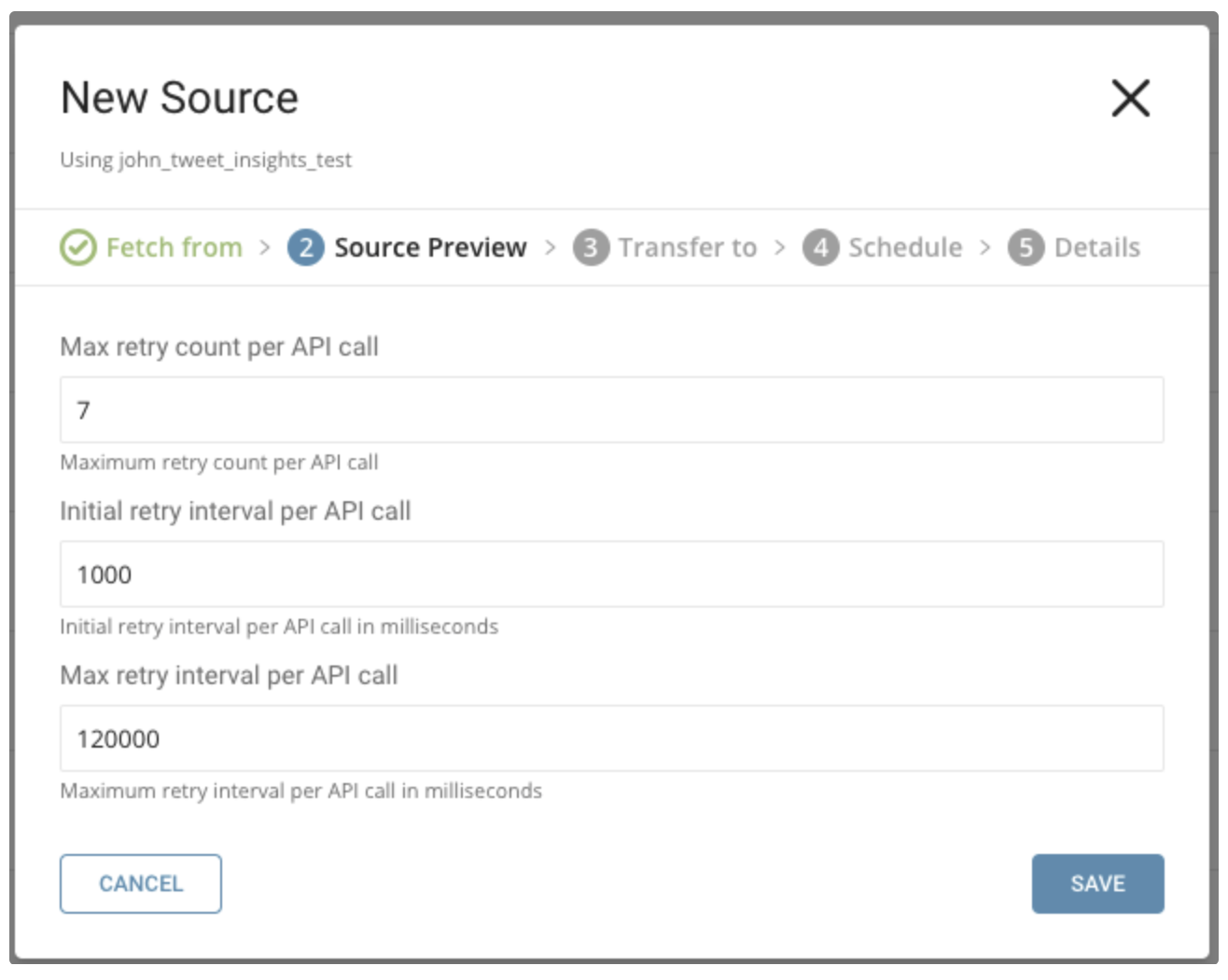Click the step 5 number circle
The height and width of the screenshot is (980, 1228).
pos(1026,247)
